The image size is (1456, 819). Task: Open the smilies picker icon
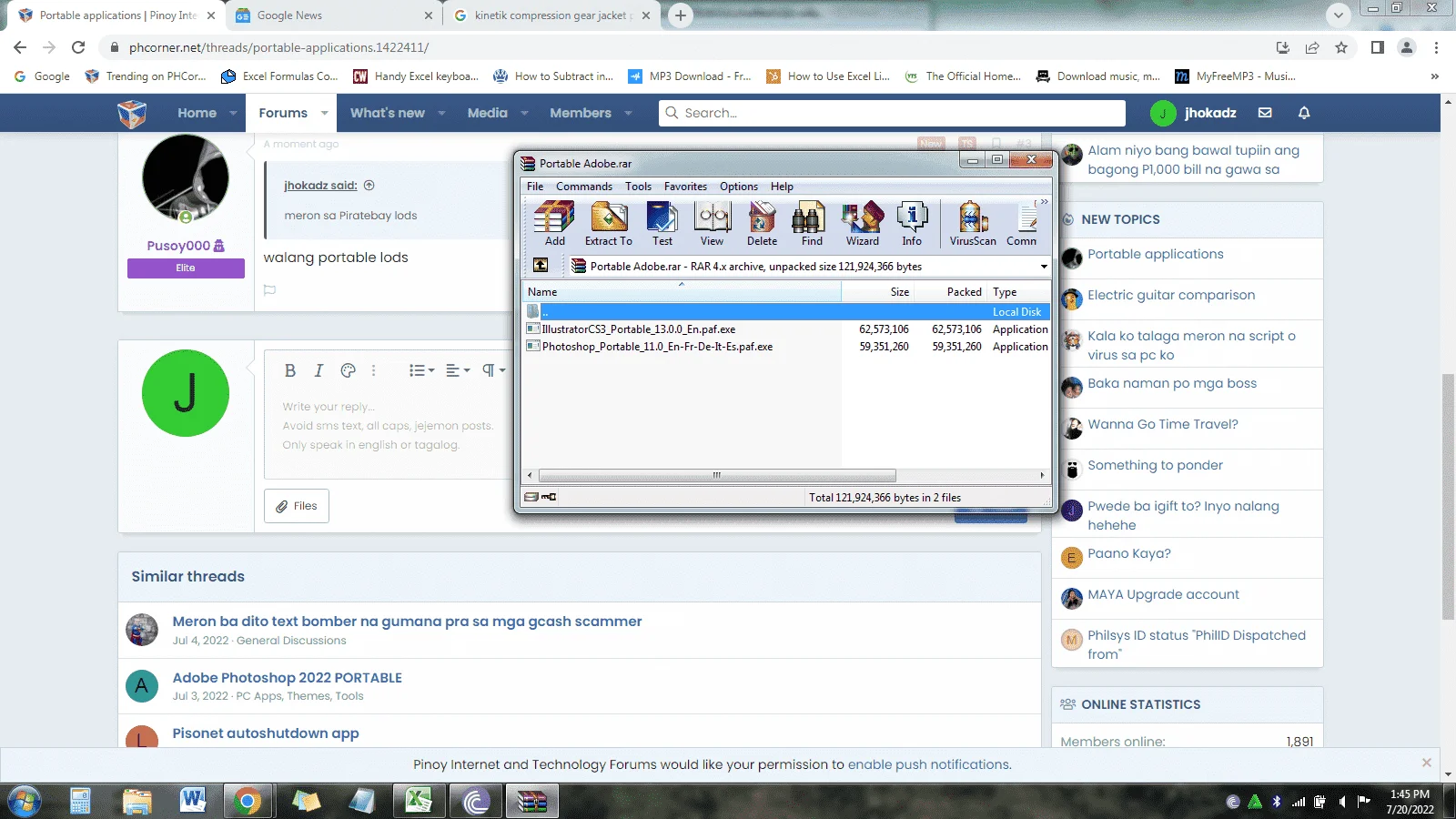348,370
